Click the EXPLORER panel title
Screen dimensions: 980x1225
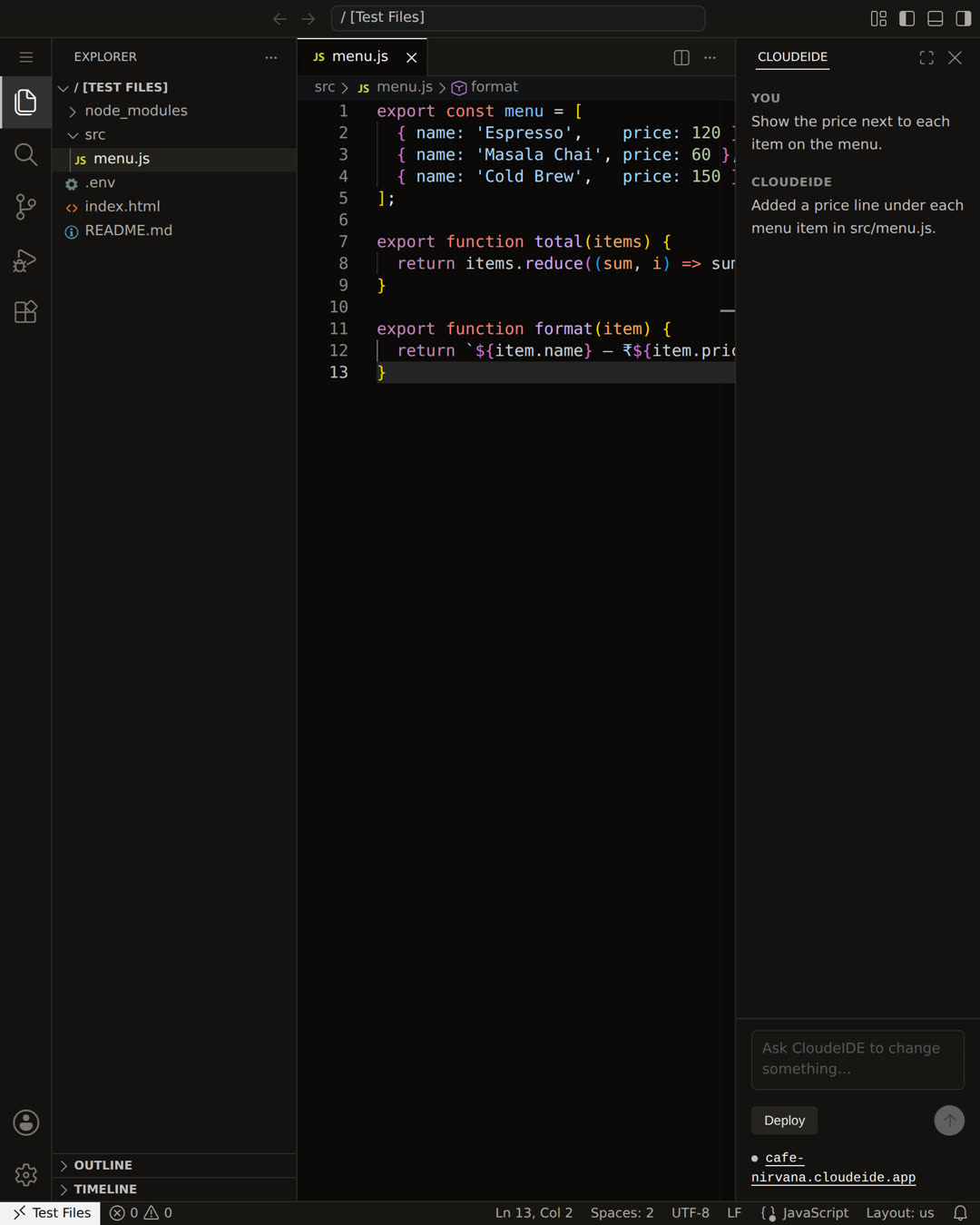tap(105, 57)
